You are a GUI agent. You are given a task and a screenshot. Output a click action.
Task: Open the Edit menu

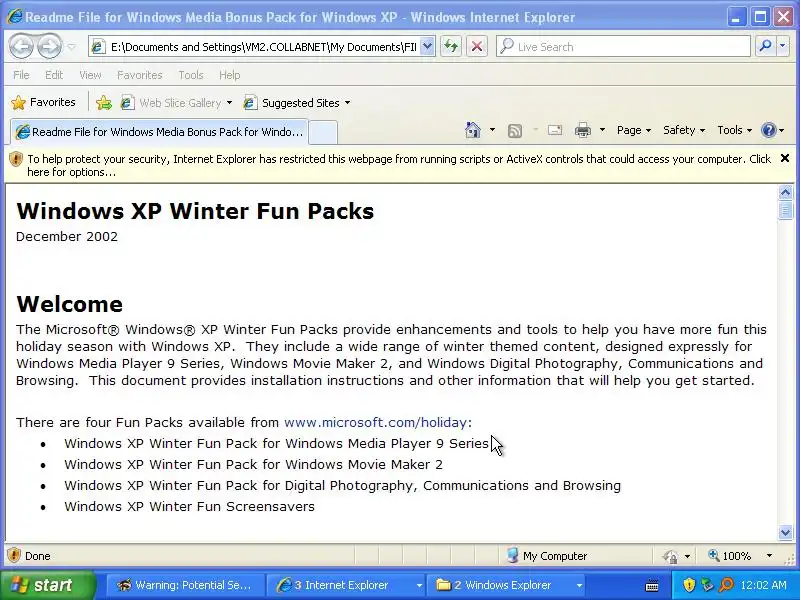[x=54, y=75]
